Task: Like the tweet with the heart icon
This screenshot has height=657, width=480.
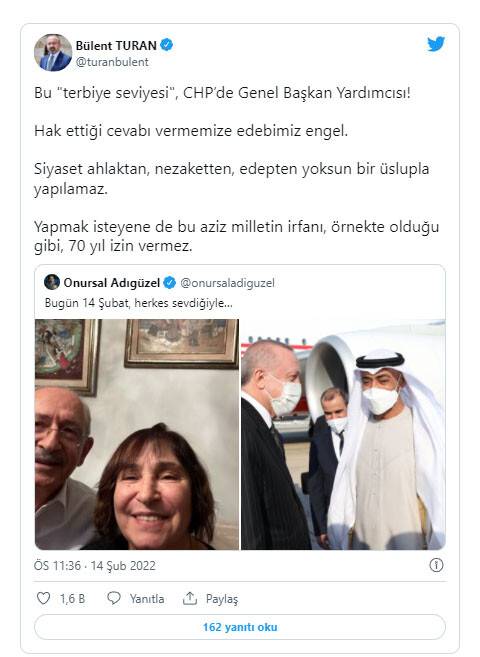Action: pyautogui.click(x=44, y=598)
